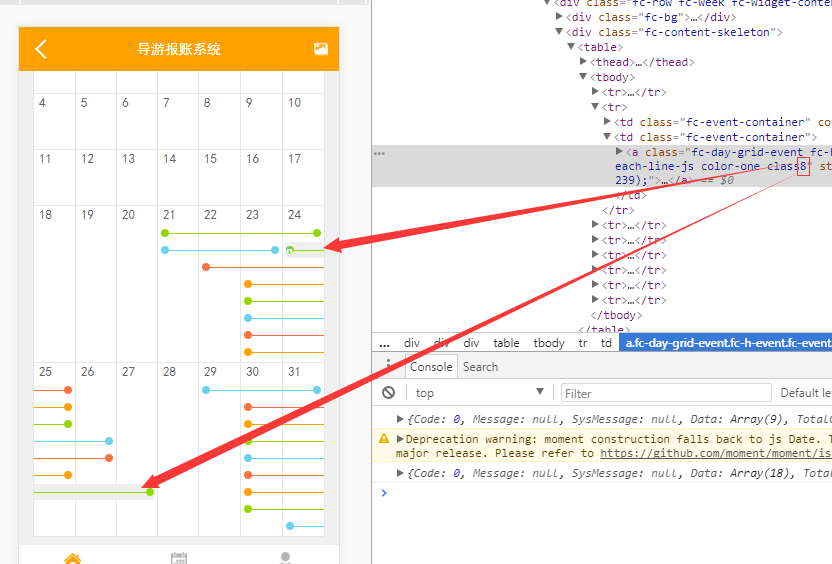This screenshot has height=564, width=832.
Task: Collapse the fc-content-skeleton div node
Action: tap(559, 32)
